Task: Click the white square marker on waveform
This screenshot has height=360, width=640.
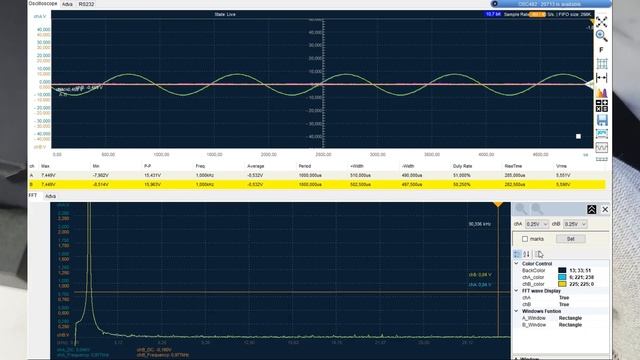Action: tap(578, 136)
